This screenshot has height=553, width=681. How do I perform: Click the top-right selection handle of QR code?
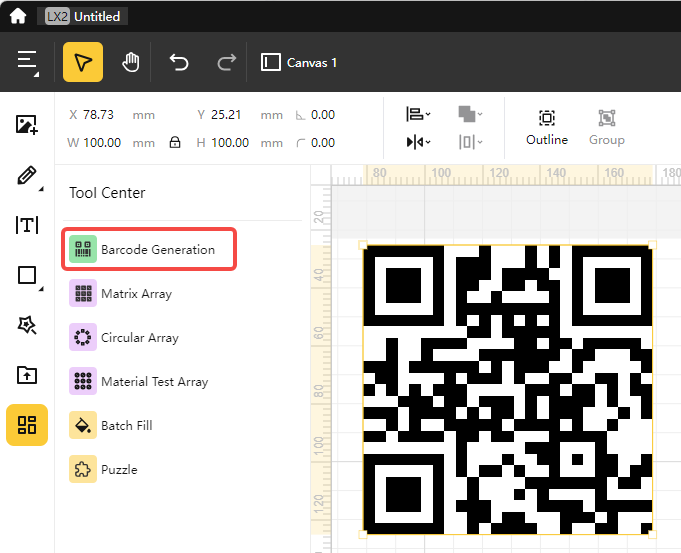(x=652, y=245)
